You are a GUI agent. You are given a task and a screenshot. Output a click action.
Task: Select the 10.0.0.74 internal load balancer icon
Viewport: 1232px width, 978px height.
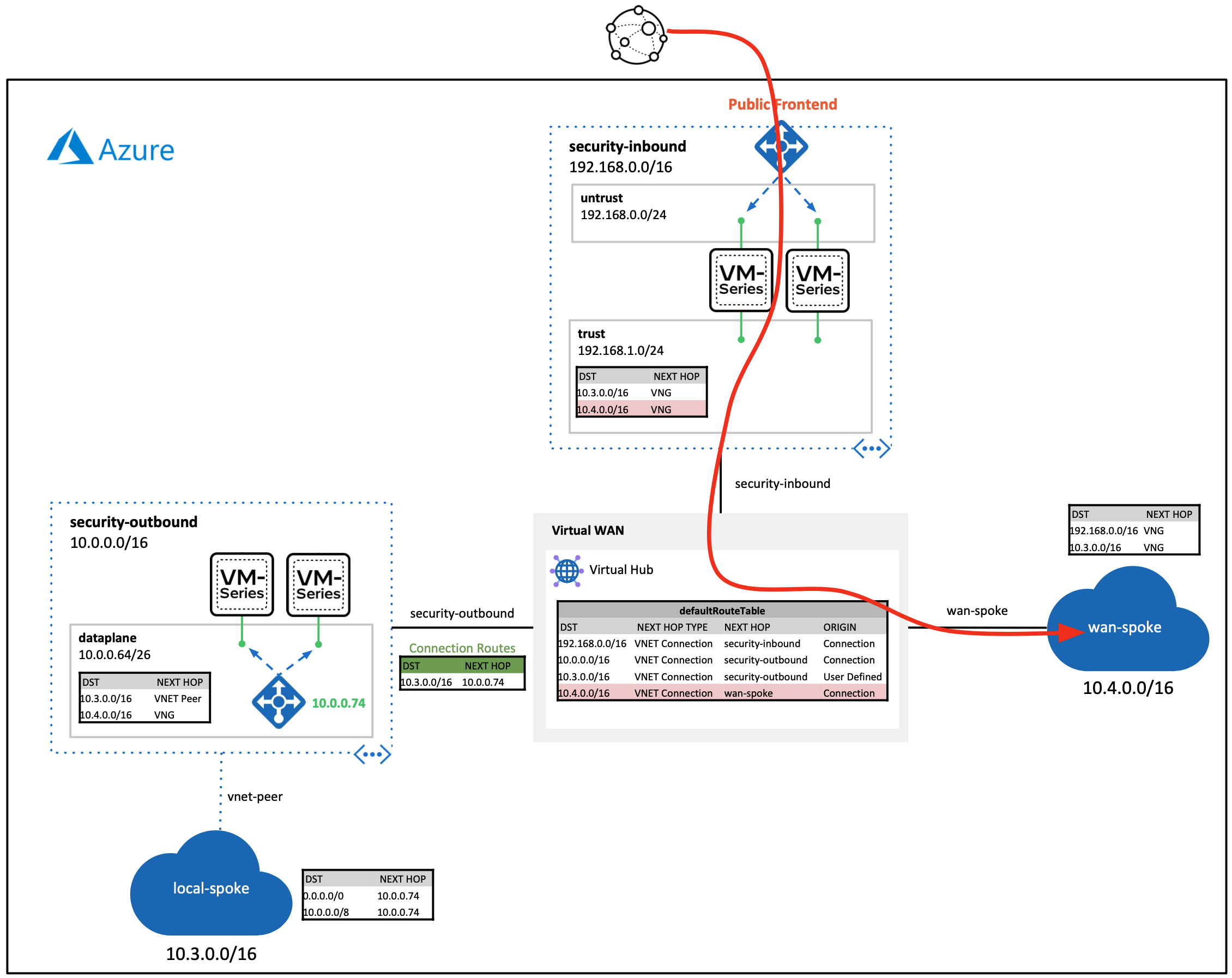(278, 702)
